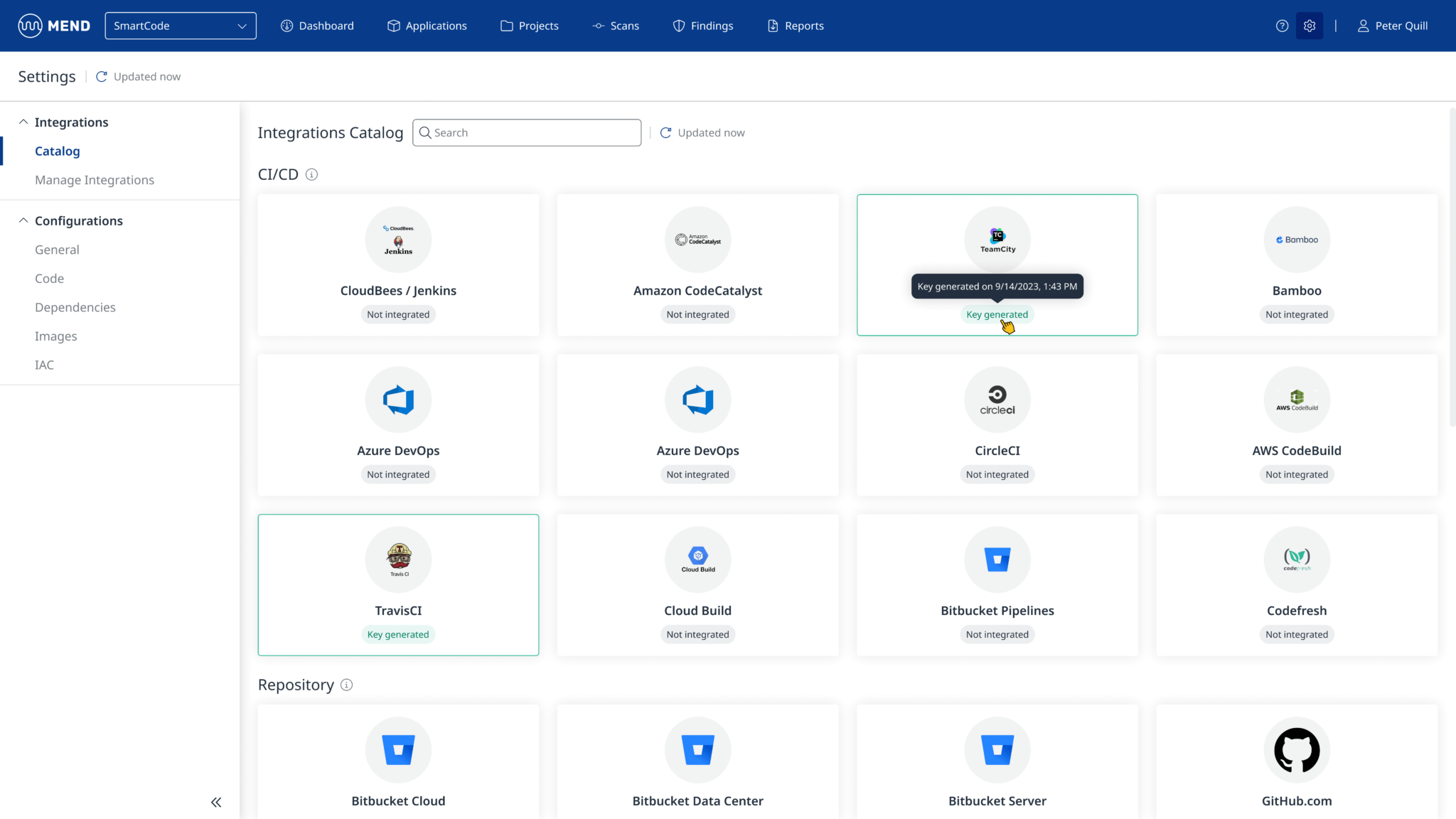Click the integrations Search field

[x=527, y=133]
